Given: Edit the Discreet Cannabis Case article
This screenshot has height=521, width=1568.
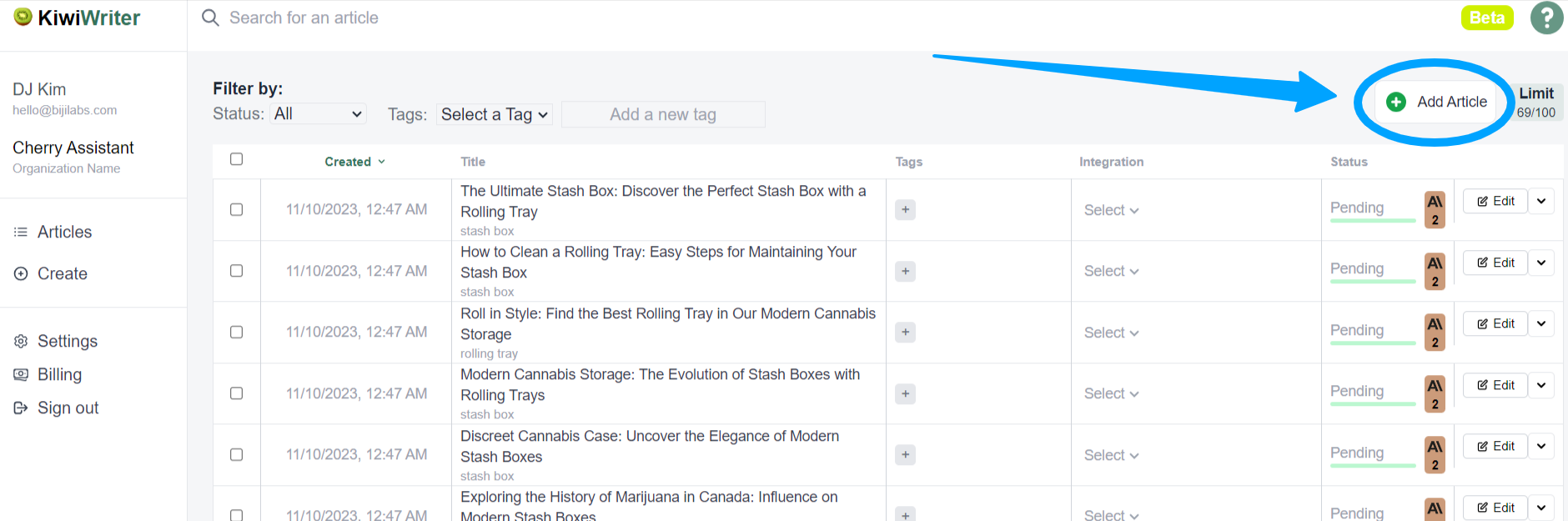Looking at the screenshot, I should click(x=1495, y=447).
